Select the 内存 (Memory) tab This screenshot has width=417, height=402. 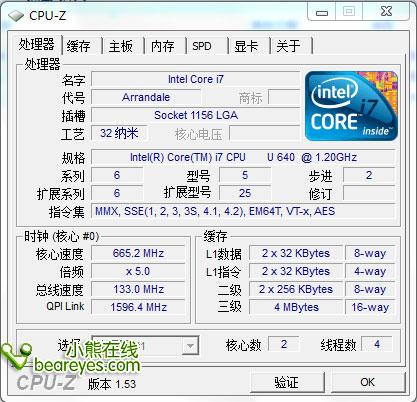tap(163, 46)
